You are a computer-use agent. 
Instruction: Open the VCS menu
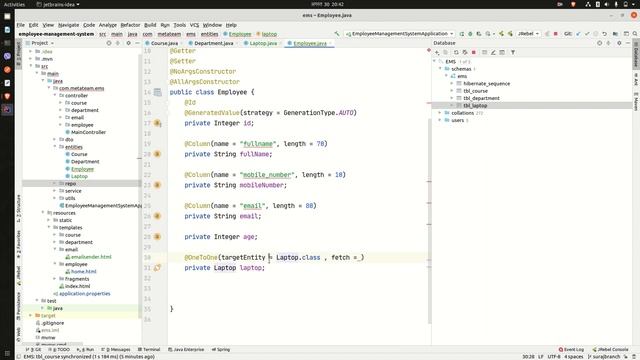pyautogui.click(x=194, y=25)
